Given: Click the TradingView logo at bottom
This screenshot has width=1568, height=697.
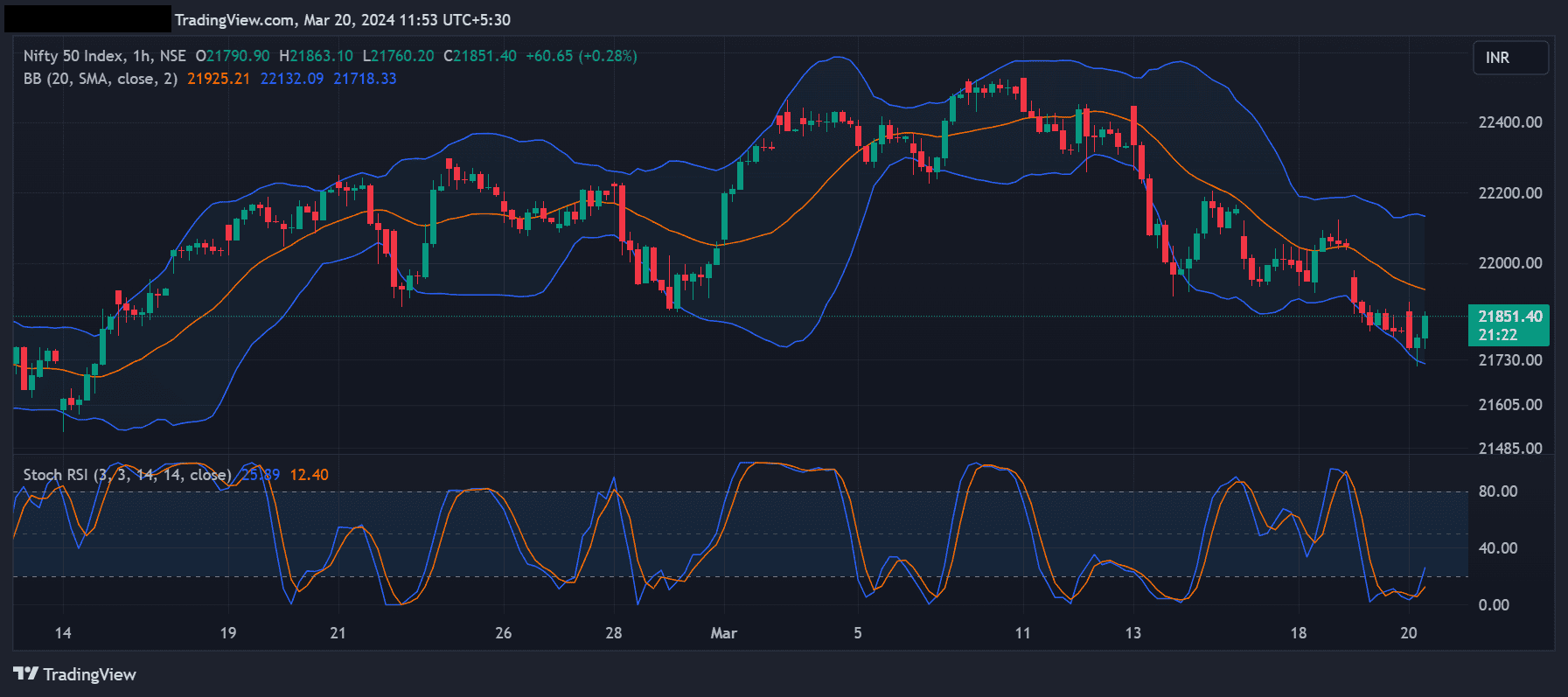Looking at the screenshot, I should [75, 674].
